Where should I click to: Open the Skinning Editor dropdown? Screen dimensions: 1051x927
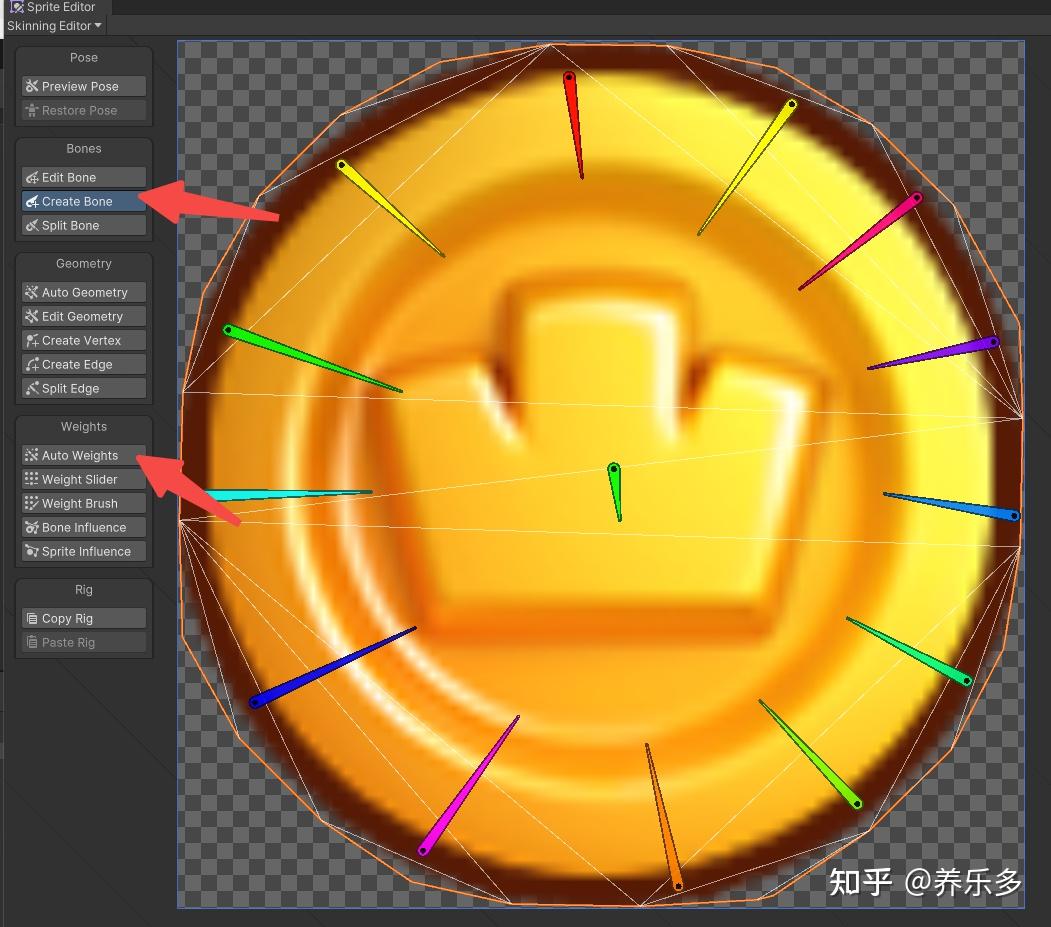click(x=54, y=25)
